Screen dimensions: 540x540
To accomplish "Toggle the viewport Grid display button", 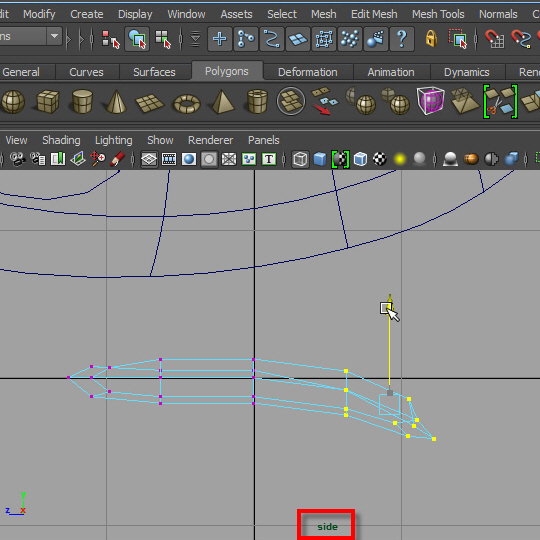I will [149, 159].
